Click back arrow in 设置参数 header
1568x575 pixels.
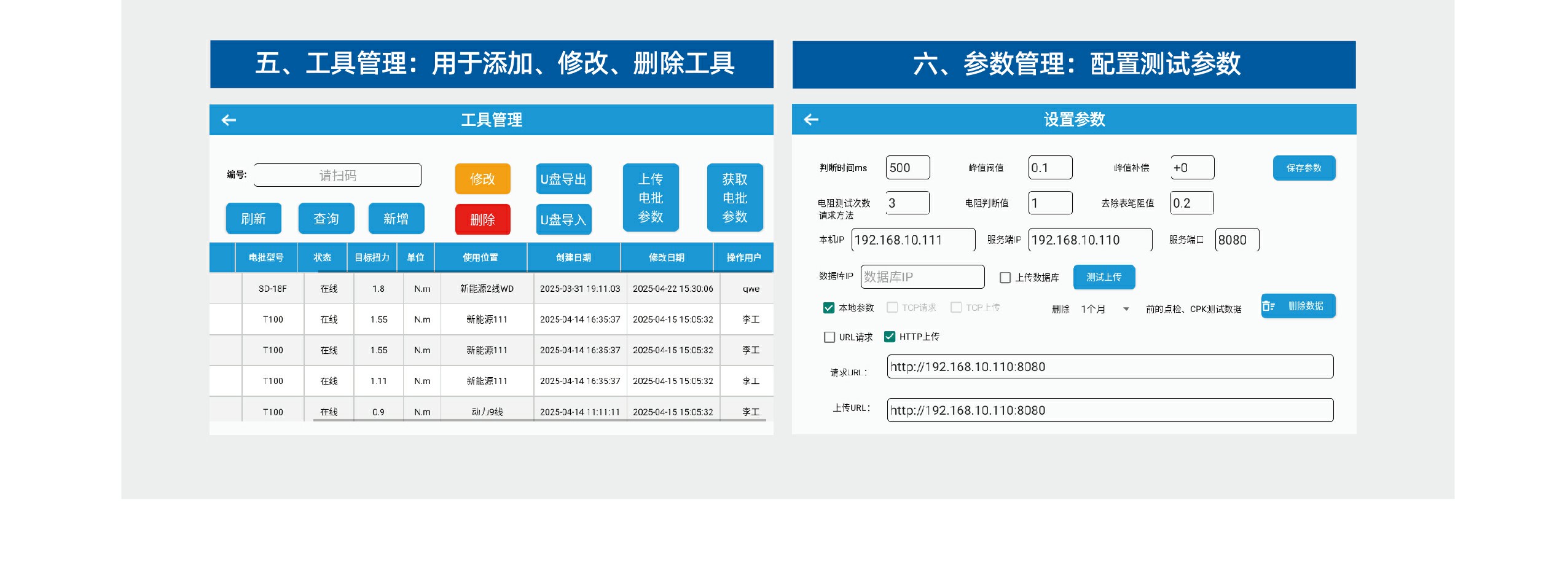(811, 120)
